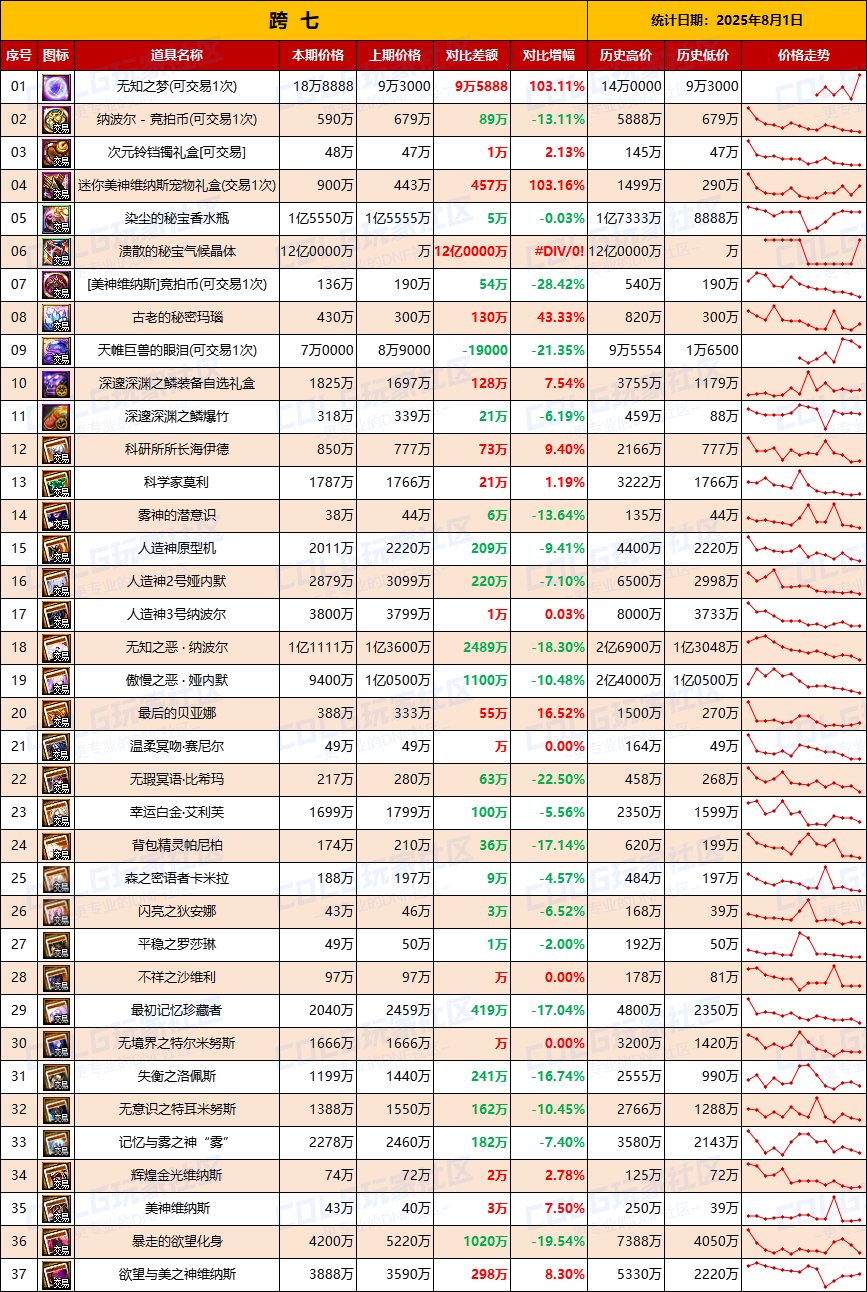Click the icon for 天帷巨兽的眼泪
The height and width of the screenshot is (1292, 867).
coord(56,351)
